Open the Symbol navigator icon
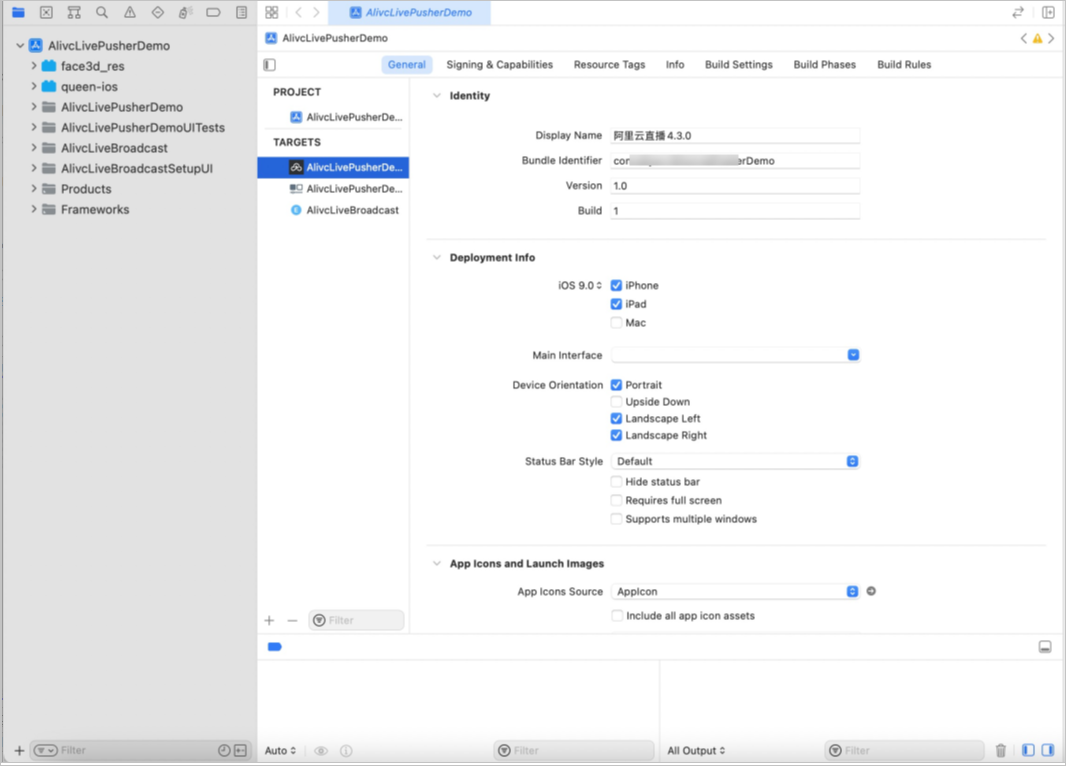 coord(74,12)
